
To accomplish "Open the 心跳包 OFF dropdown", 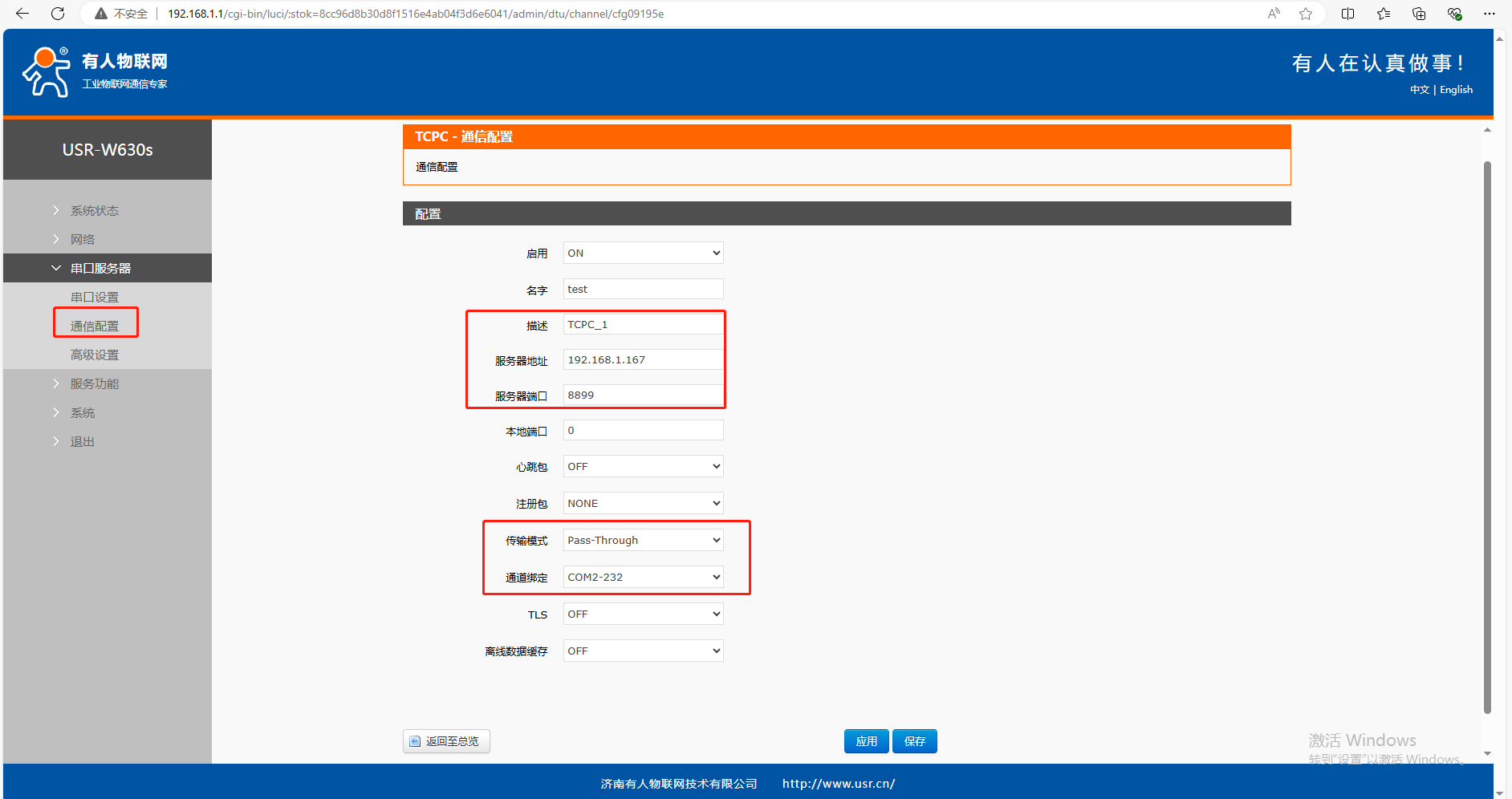I will pos(643,466).
